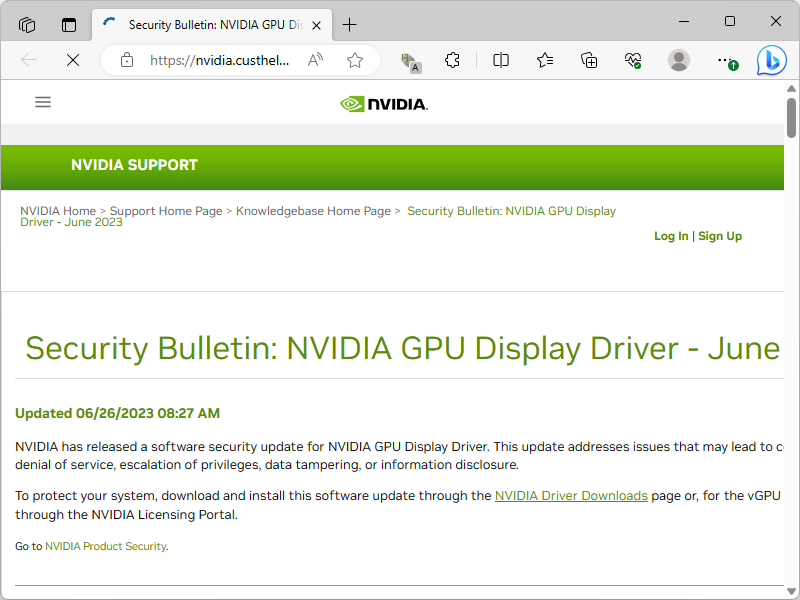Screen dimensions: 800x600
Task: Click the NVIDIA SUPPORT banner heading
Action: (x=134, y=165)
